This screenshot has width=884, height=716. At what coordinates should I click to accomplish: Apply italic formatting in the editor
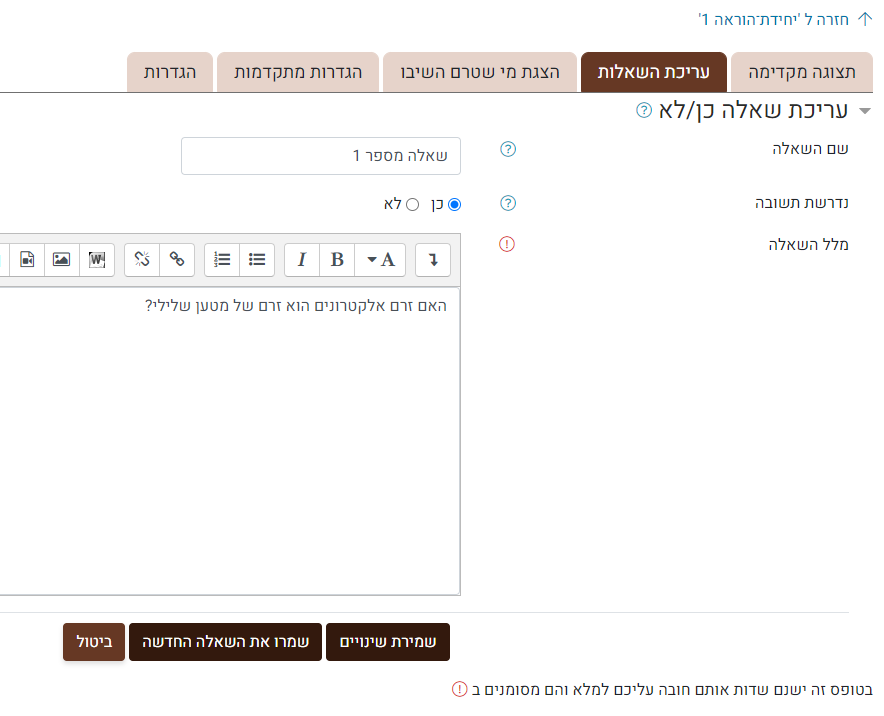click(x=302, y=260)
